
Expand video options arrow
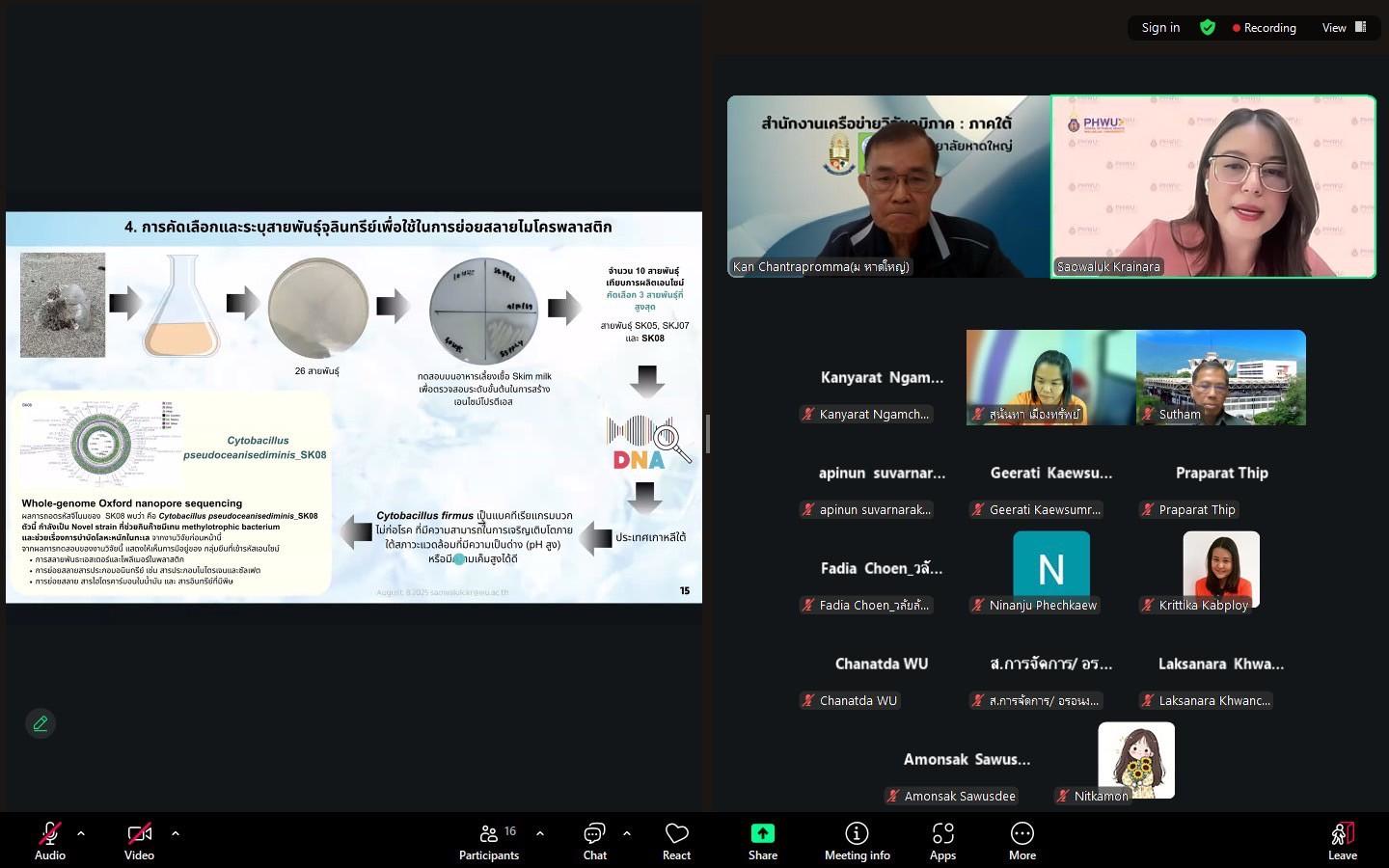click(175, 833)
